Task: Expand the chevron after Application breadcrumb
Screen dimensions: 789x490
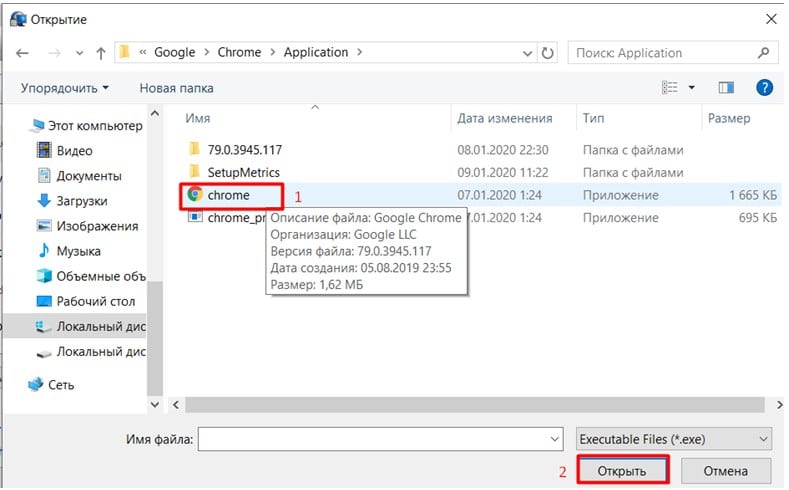Action: point(359,52)
